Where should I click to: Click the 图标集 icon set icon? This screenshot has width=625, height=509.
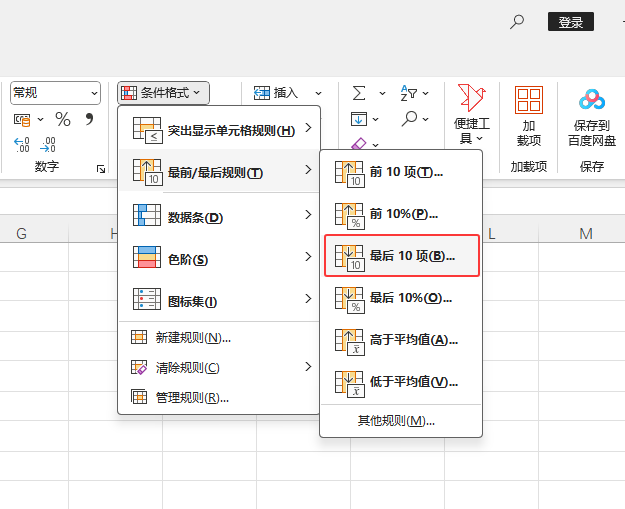(147, 299)
